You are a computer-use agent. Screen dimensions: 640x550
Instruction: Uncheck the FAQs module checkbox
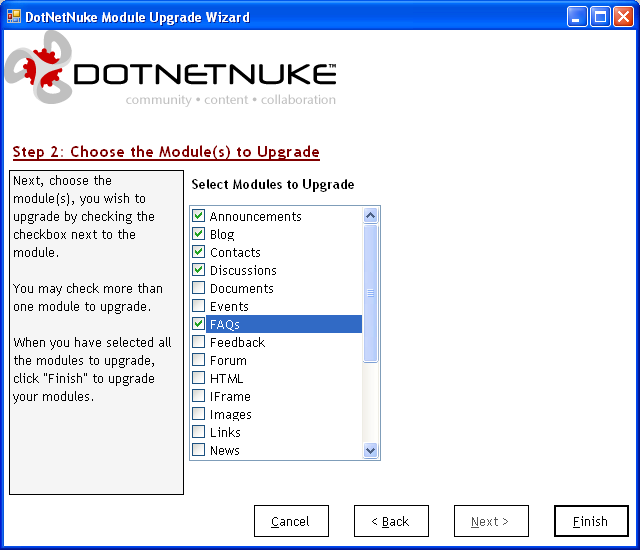[x=198, y=324]
